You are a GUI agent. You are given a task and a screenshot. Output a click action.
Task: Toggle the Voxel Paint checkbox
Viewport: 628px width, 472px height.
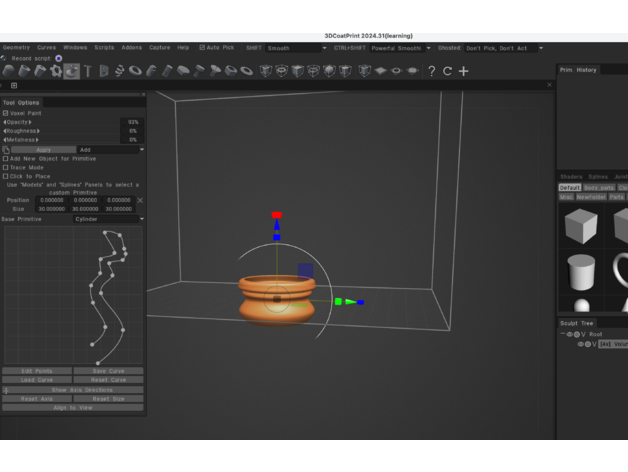click(x=6, y=113)
